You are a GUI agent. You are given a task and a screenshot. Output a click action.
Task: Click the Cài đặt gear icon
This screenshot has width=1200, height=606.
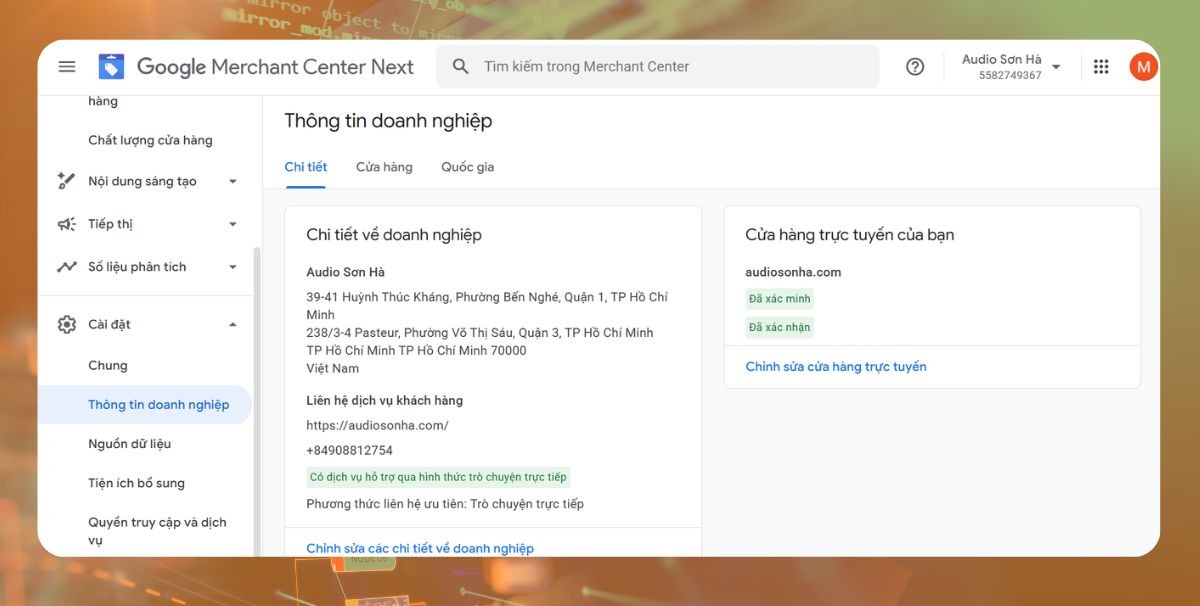tap(67, 324)
